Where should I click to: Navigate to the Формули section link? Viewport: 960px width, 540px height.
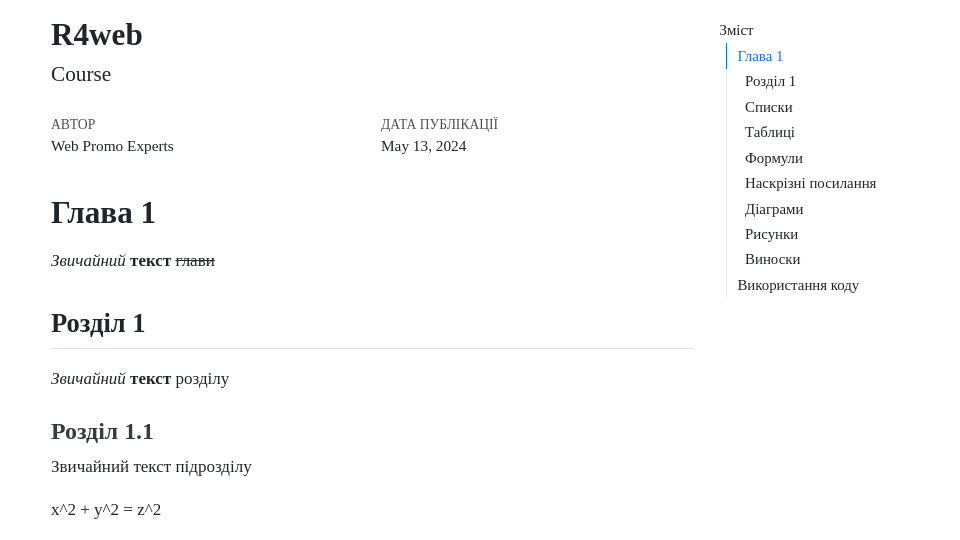tap(773, 158)
